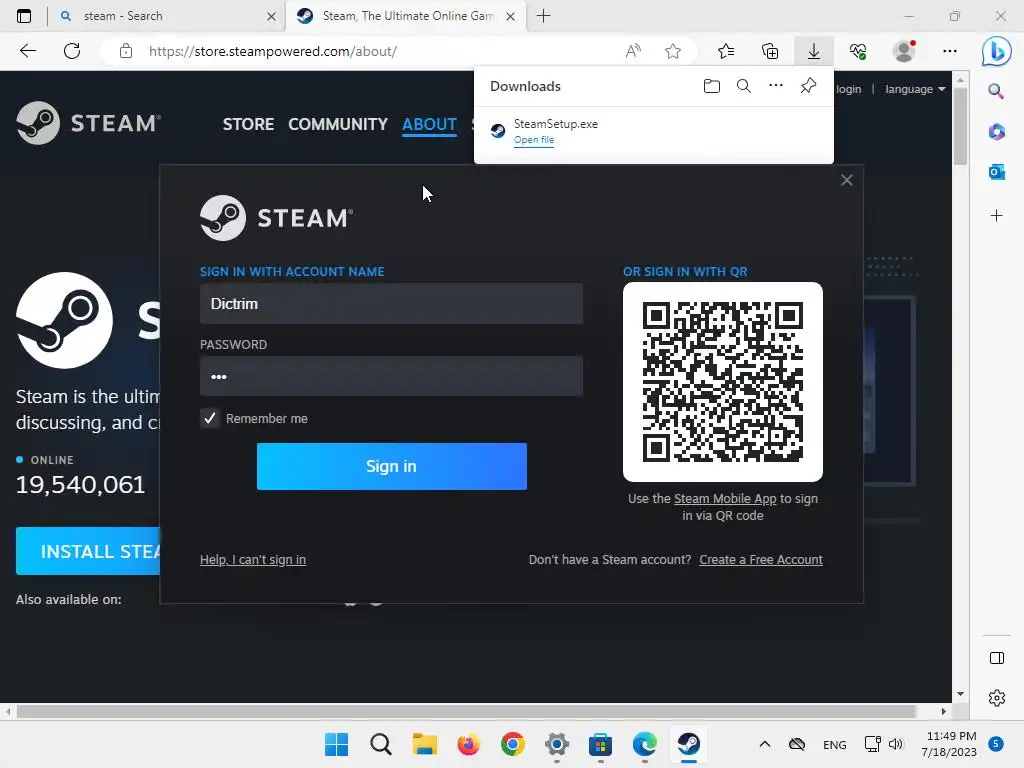Viewport: 1024px width, 768px height.
Task: Open the Help, I can't sign in link
Action: 253,560
